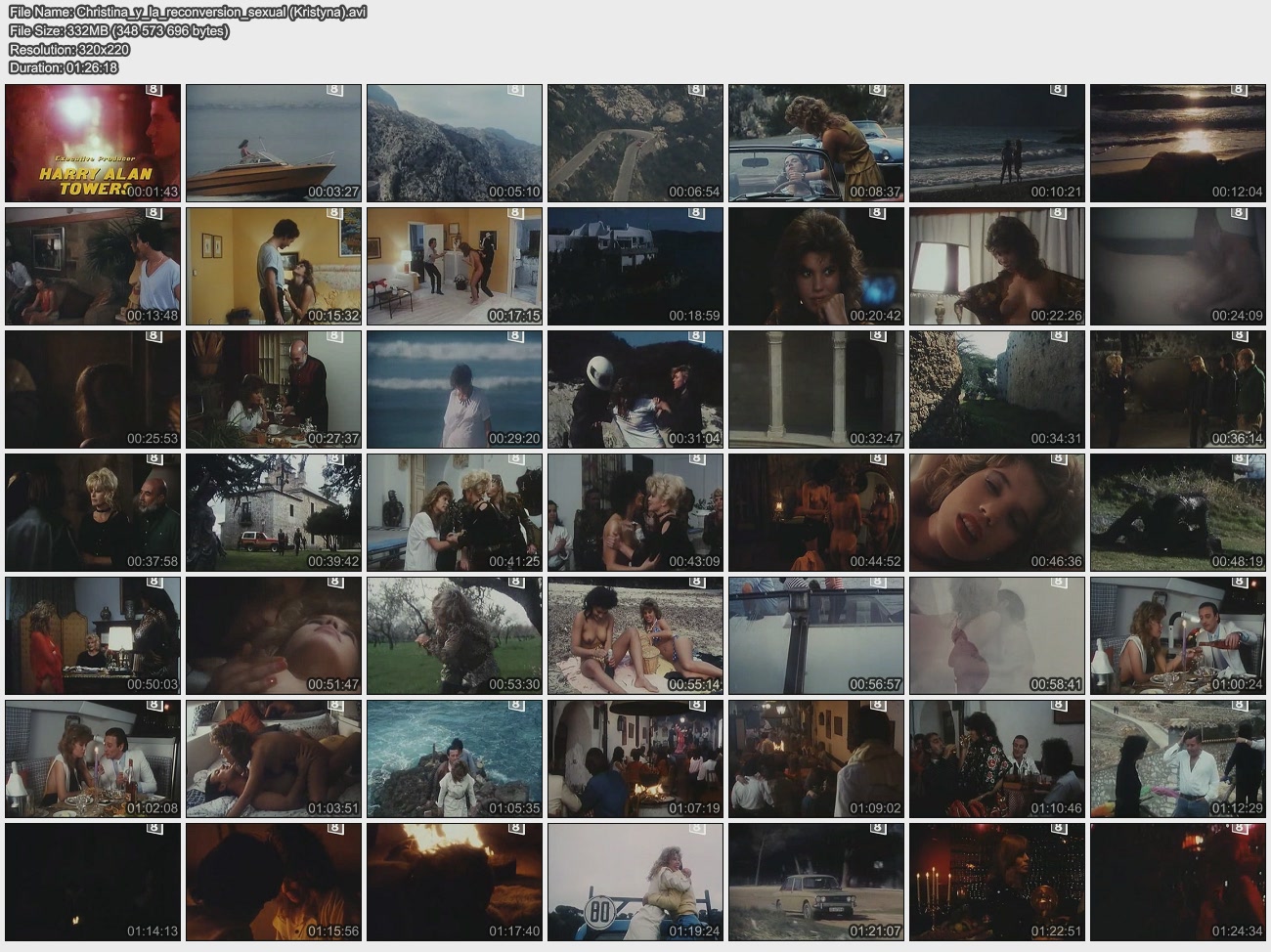Open the mountain coast frame at 00:05:10
This screenshot has height=952, width=1271.
point(455,143)
